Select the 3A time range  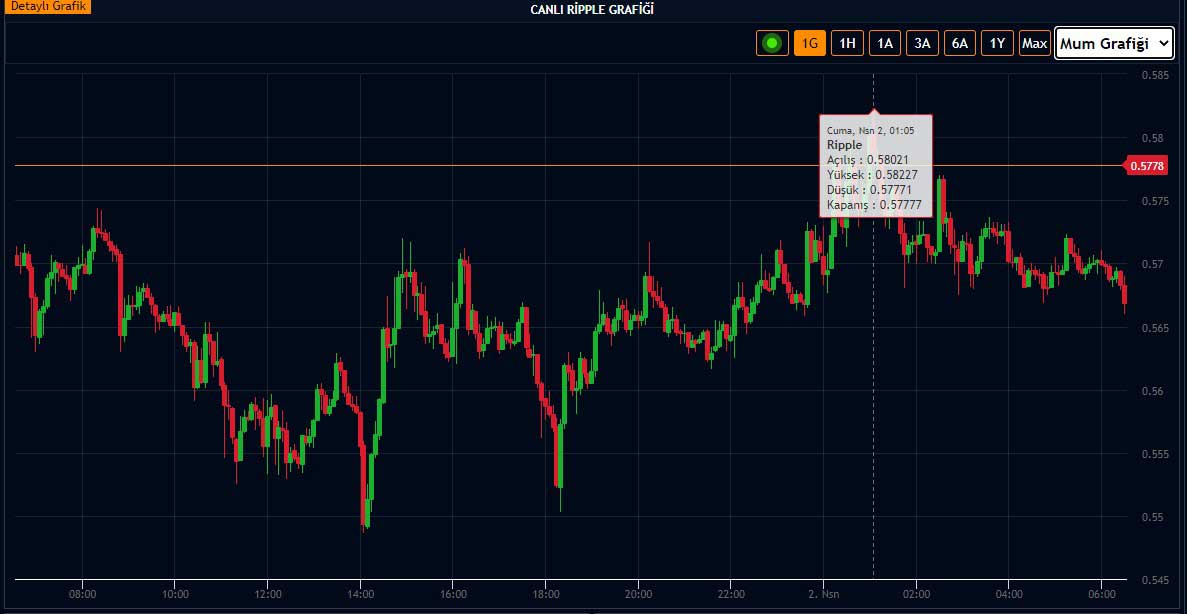(922, 43)
